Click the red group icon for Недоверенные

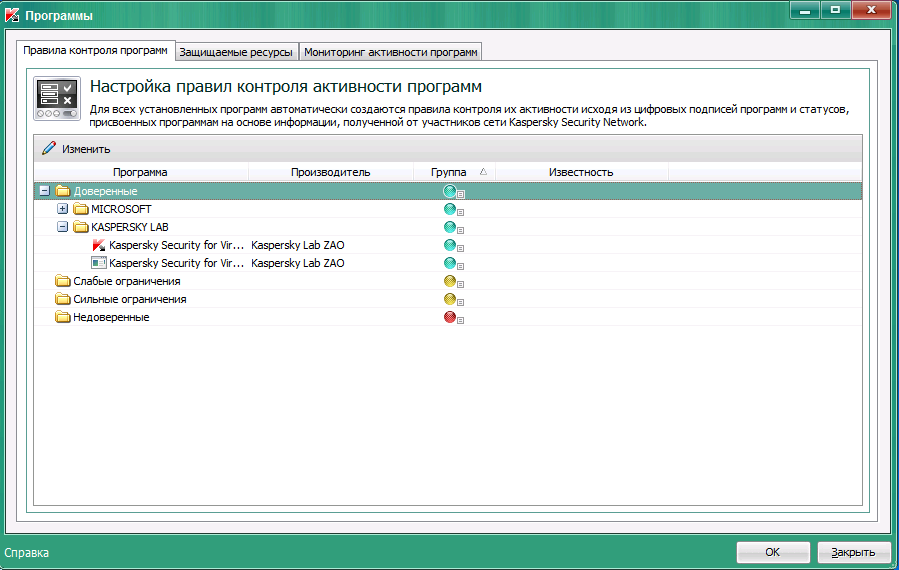point(450,317)
